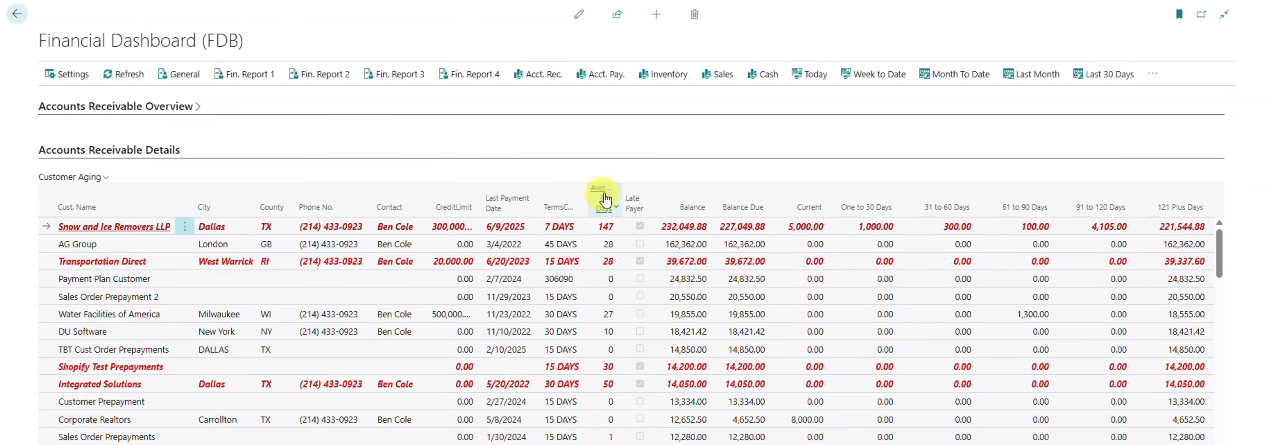Viewport: 1267px width, 445px height.
Task: Open the Customer Aging dropdown
Action: pos(74,177)
